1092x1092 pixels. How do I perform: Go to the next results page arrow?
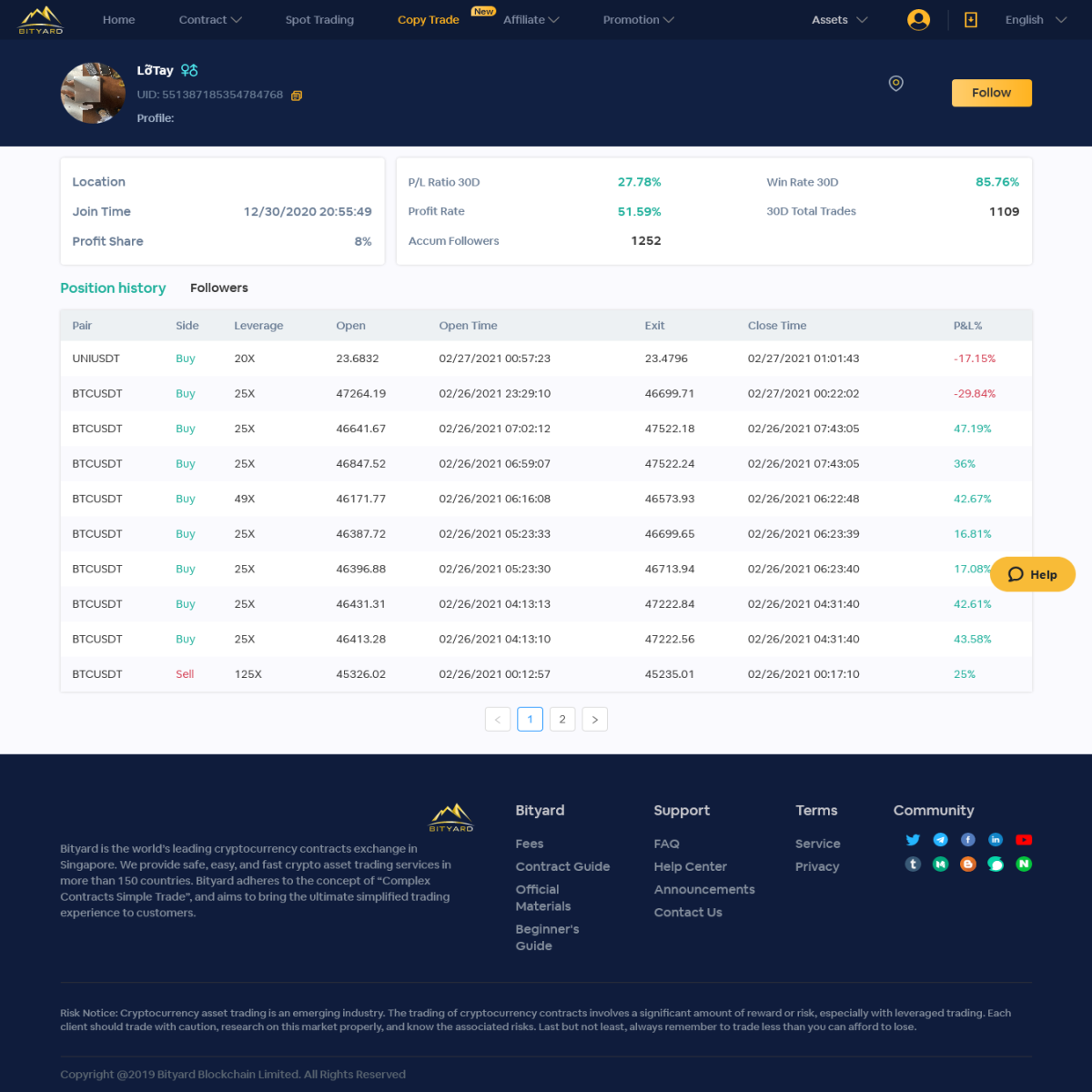point(594,719)
